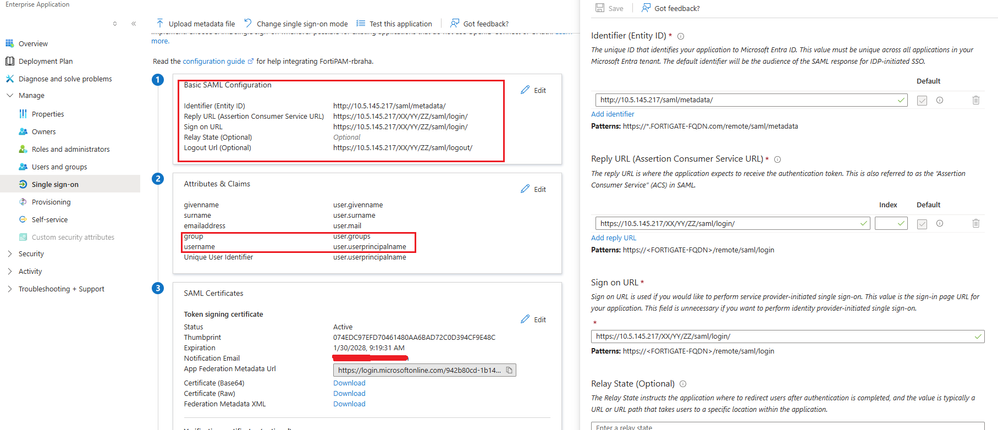The image size is (998, 430).
Task: Collapse the Manage section
Action: (10, 95)
